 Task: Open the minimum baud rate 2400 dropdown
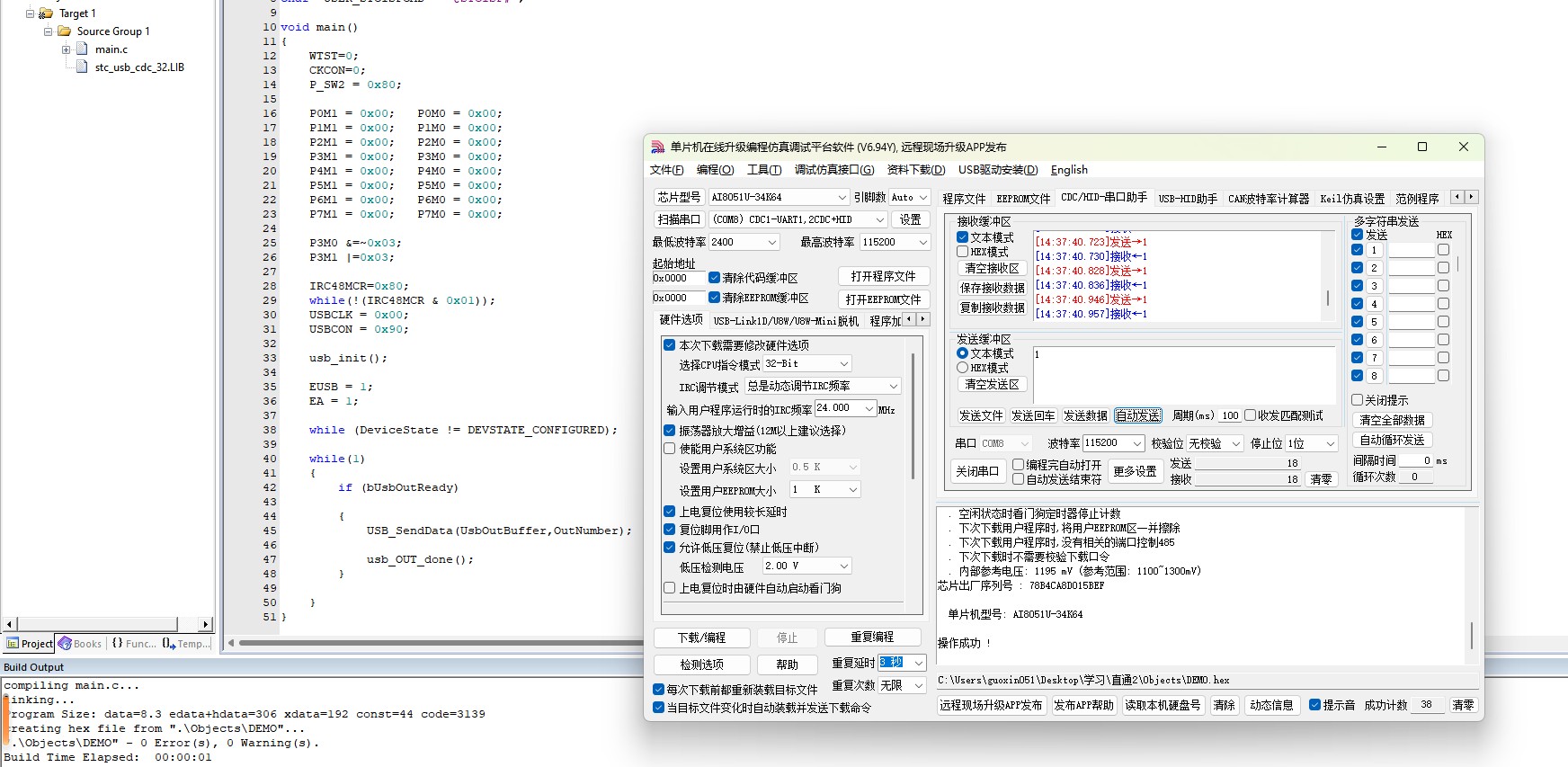pyautogui.click(x=772, y=242)
